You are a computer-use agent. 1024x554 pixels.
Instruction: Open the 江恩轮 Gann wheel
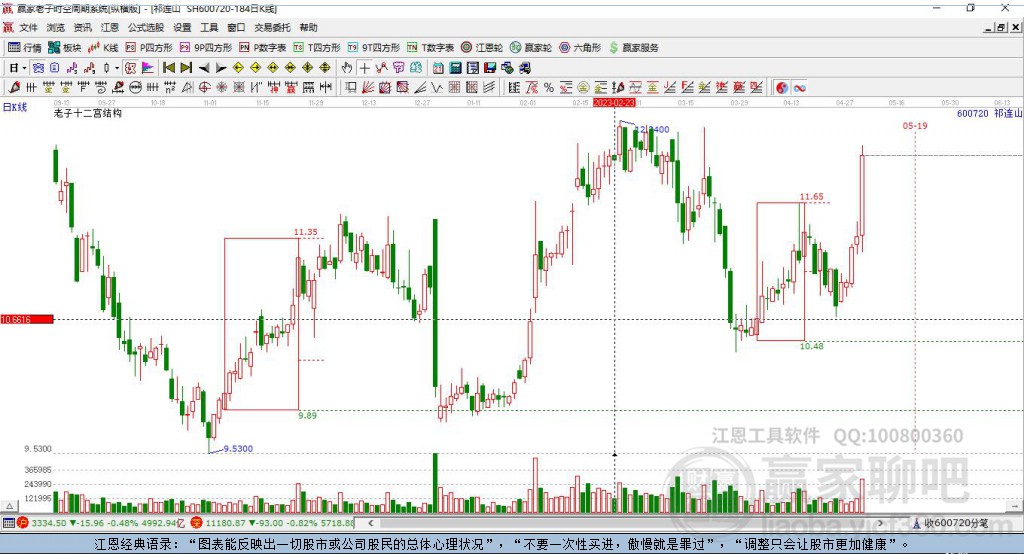point(482,48)
